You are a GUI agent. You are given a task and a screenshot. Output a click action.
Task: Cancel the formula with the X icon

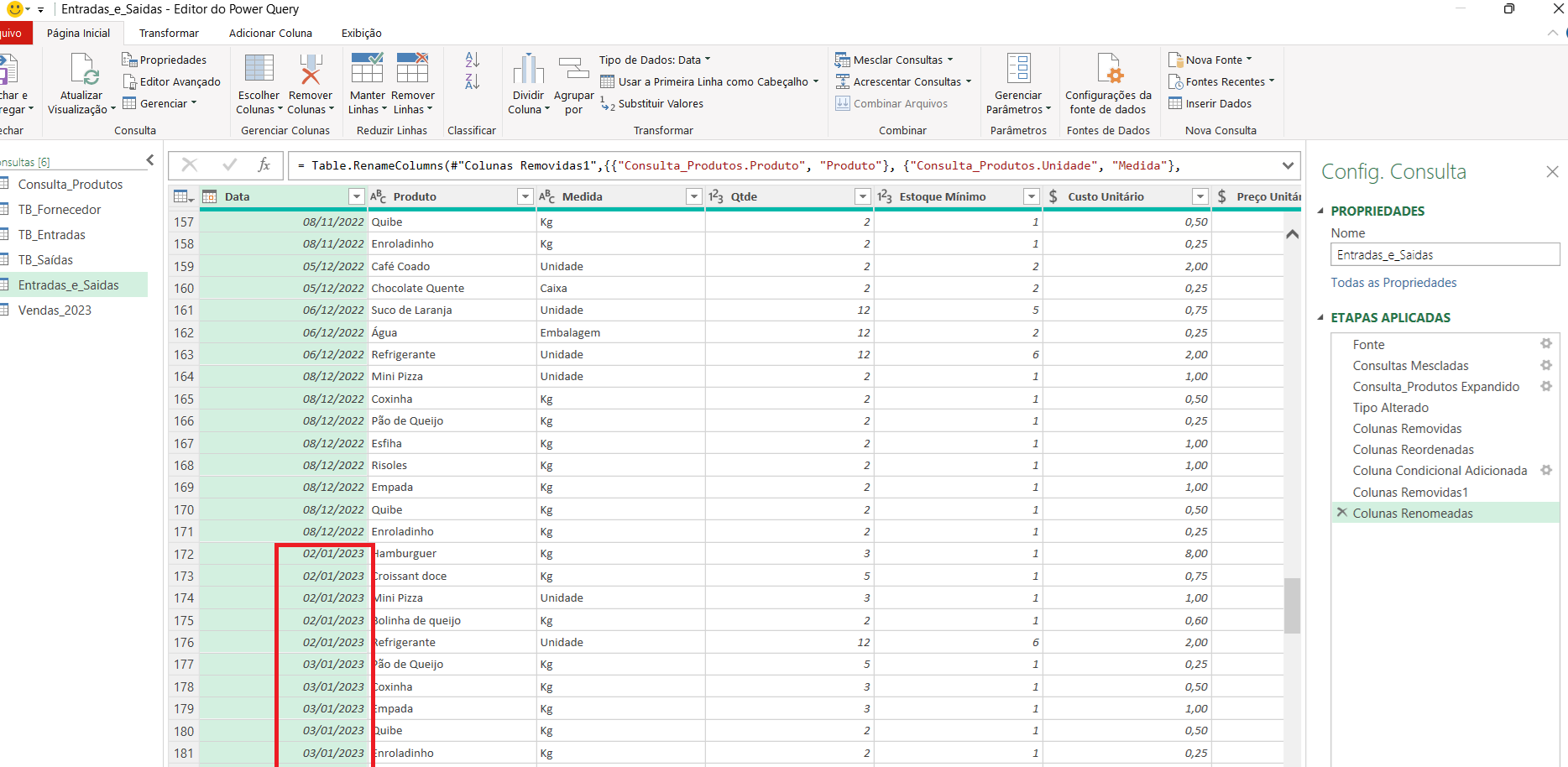190,164
